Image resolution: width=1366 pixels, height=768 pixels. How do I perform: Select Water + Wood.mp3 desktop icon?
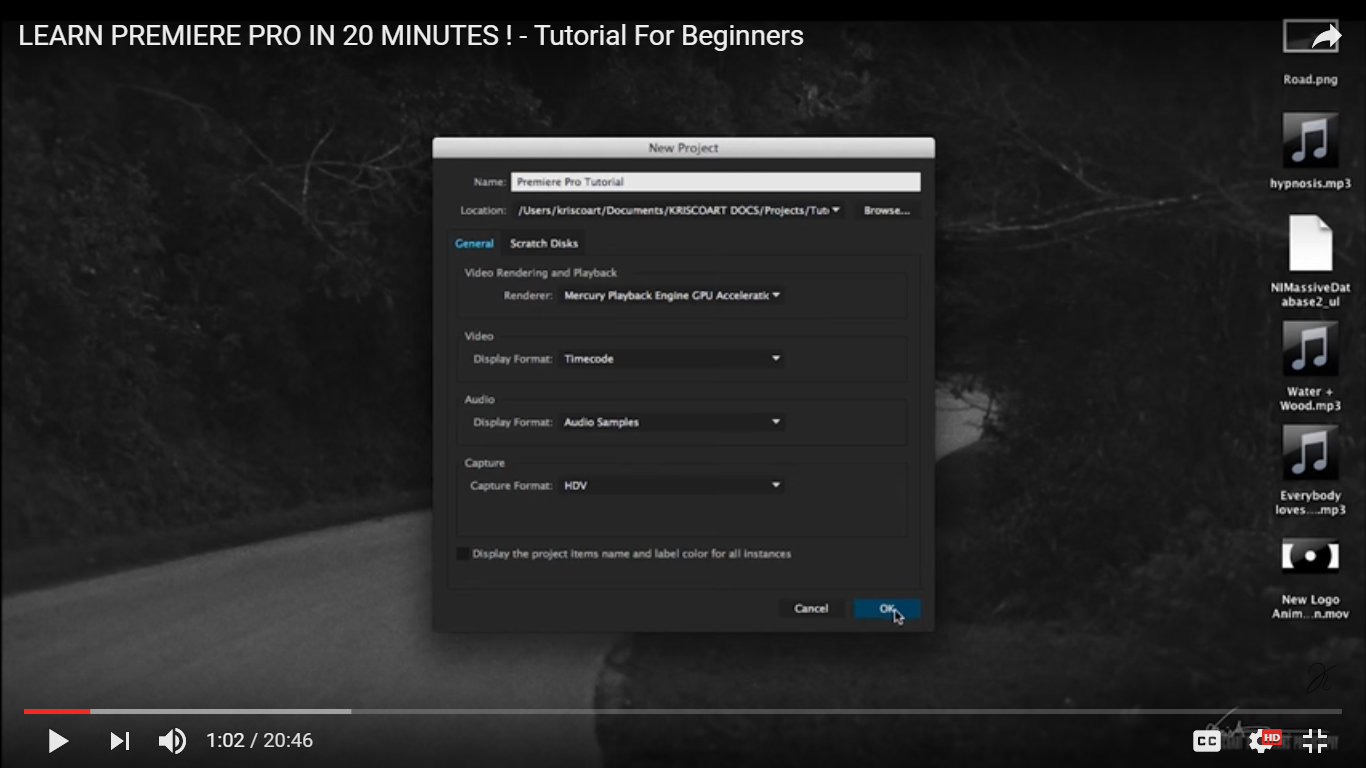click(1310, 349)
